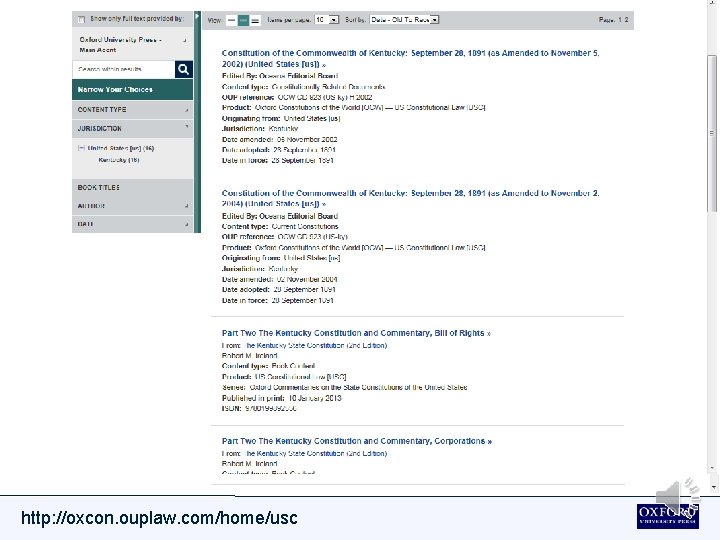The height and width of the screenshot is (540, 720).
Task: Open the items per page dropdown
Action: [326, 20]
